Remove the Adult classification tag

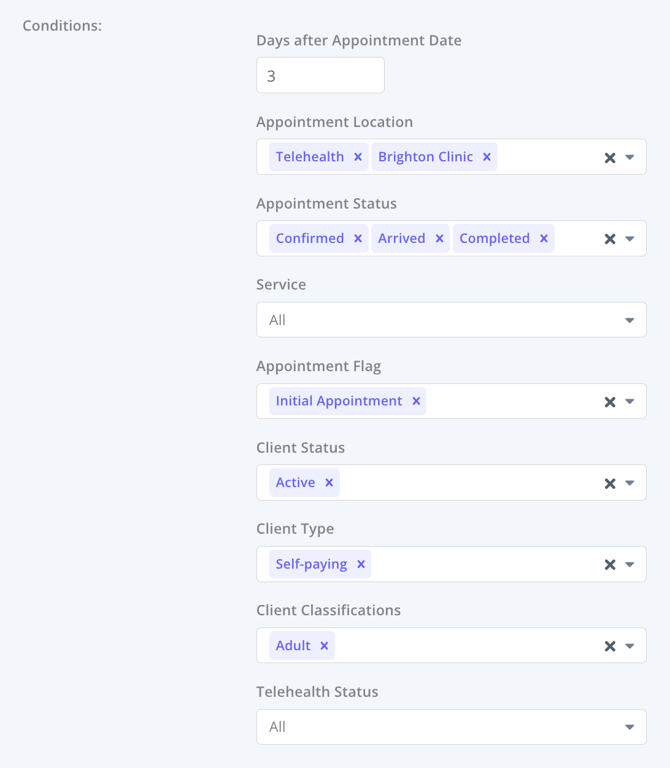[324, 646]
